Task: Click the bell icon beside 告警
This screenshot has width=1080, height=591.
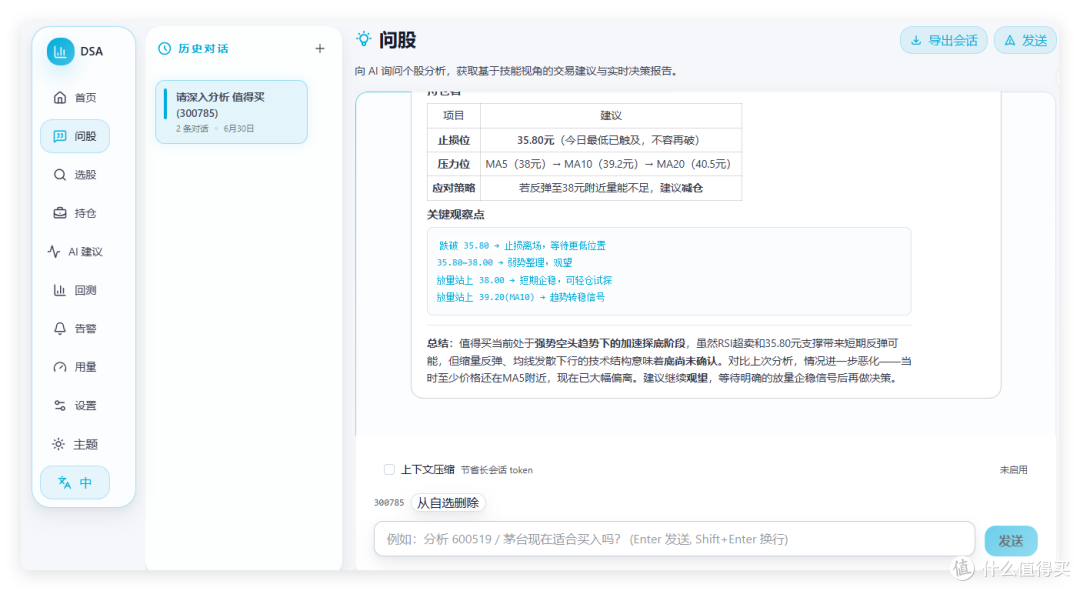Action: (60, 329)
